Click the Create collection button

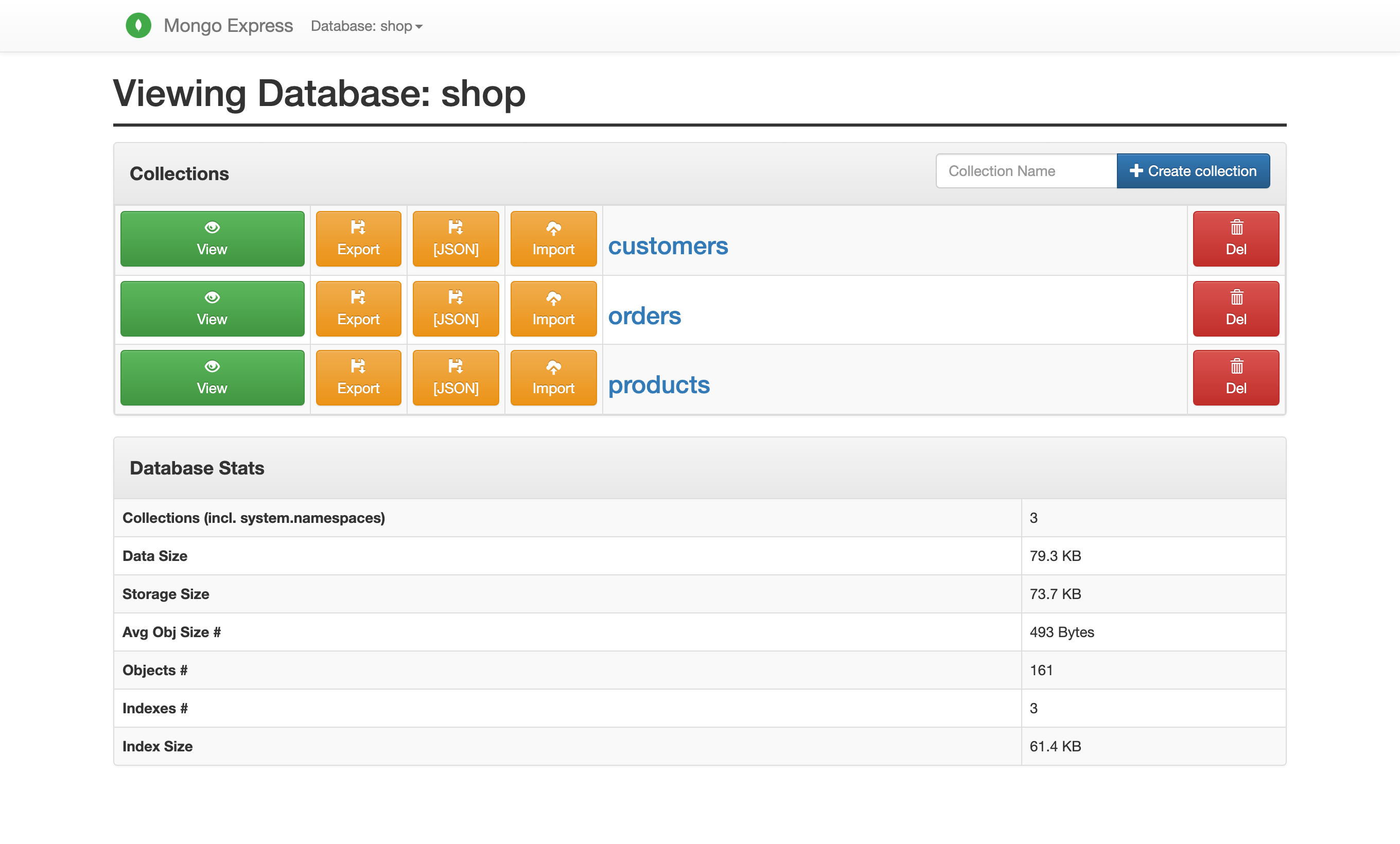(x=1193, y=171)
